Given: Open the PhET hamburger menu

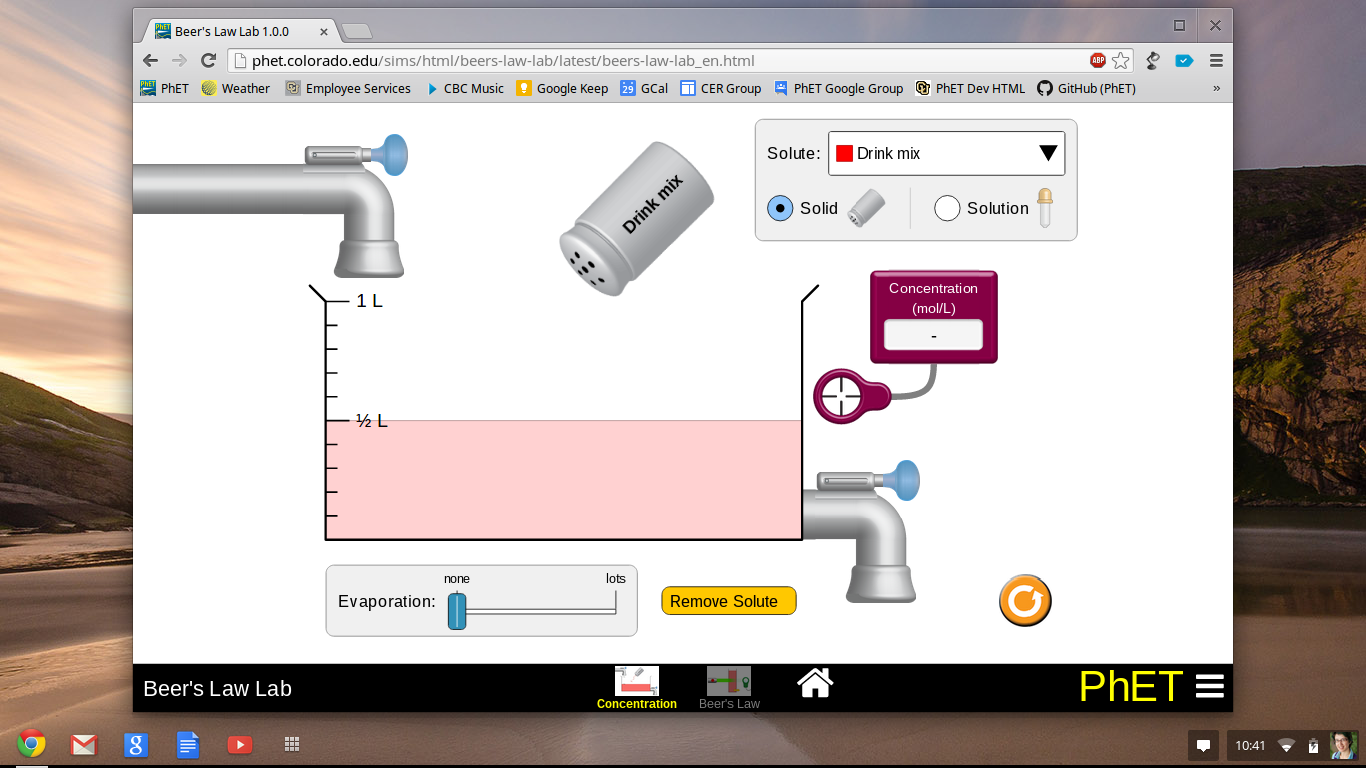Looking at the screenshot, I should [x=1209, y=686].
